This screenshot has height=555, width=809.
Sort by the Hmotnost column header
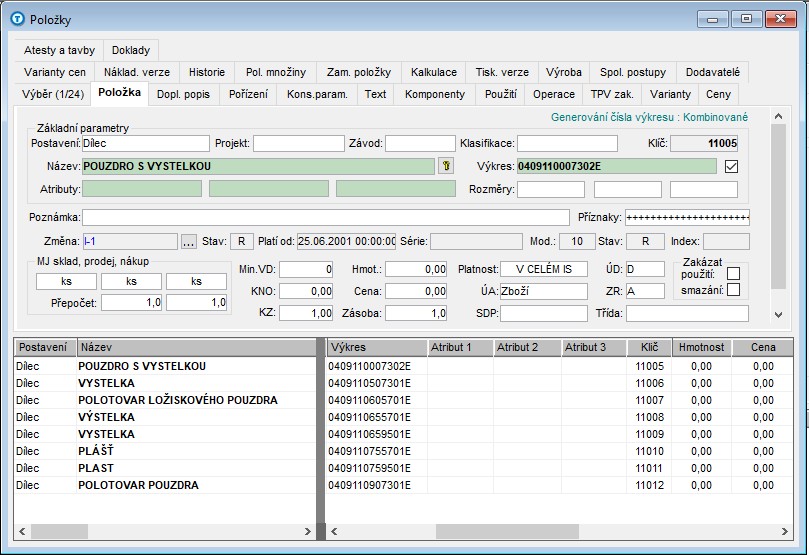tap(702, 348)
